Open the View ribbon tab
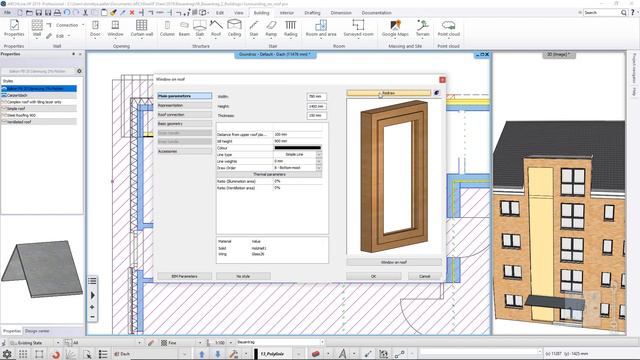Screen dimensions: 640x360 pyautogui.click(x=239, y=13)
